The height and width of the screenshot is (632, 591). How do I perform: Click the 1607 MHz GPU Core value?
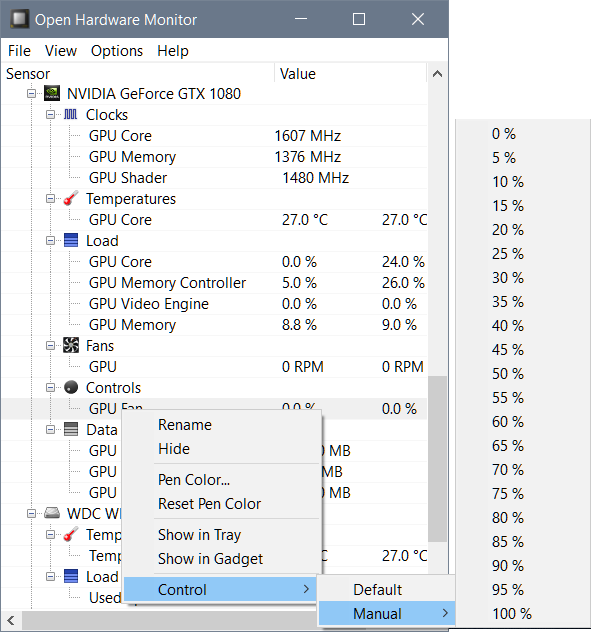308,136
